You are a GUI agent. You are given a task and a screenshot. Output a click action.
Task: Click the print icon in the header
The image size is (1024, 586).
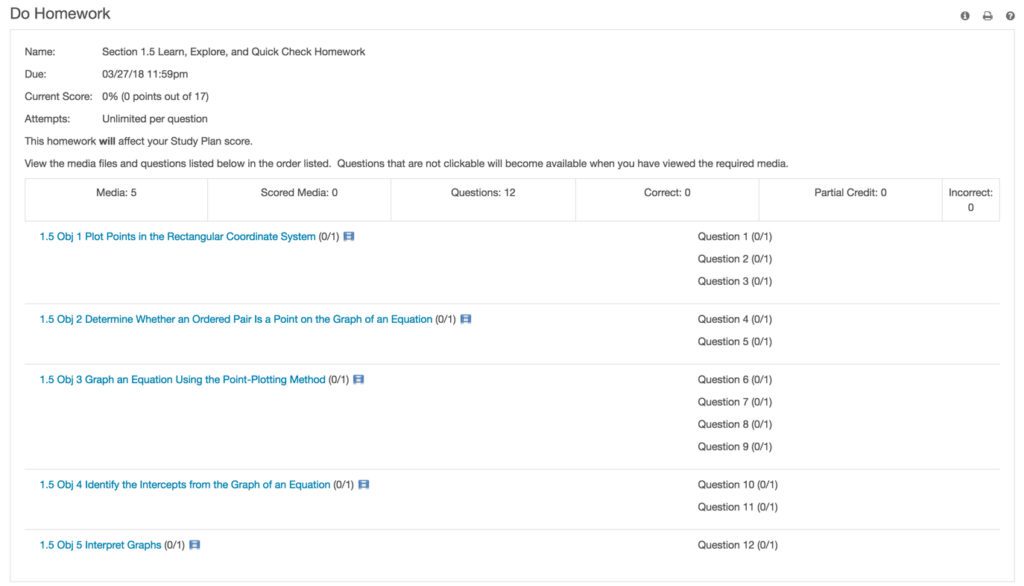pos(987,16)
